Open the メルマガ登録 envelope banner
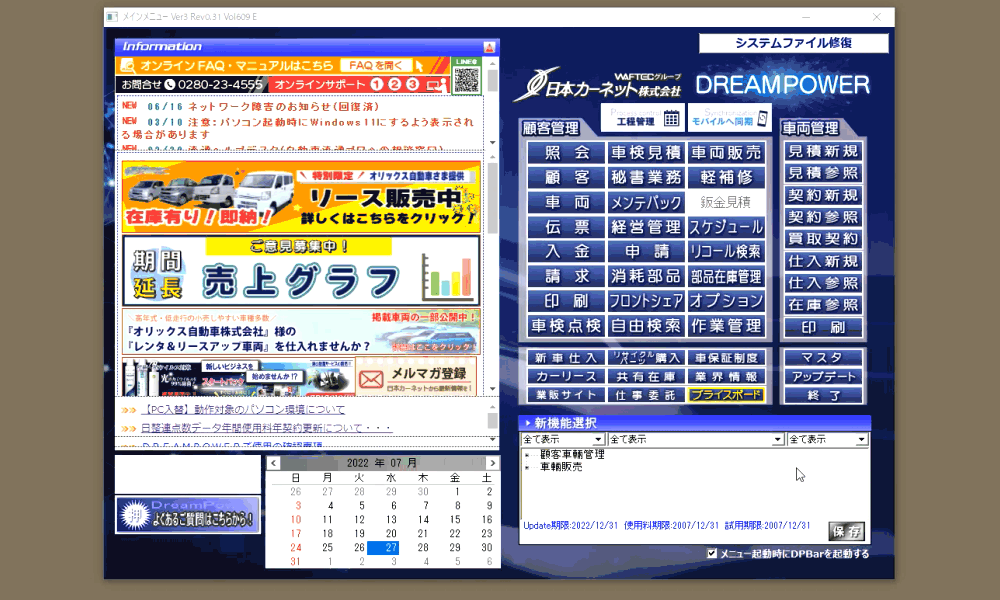Screen dimensions: 1000x600 click(415, 377)
